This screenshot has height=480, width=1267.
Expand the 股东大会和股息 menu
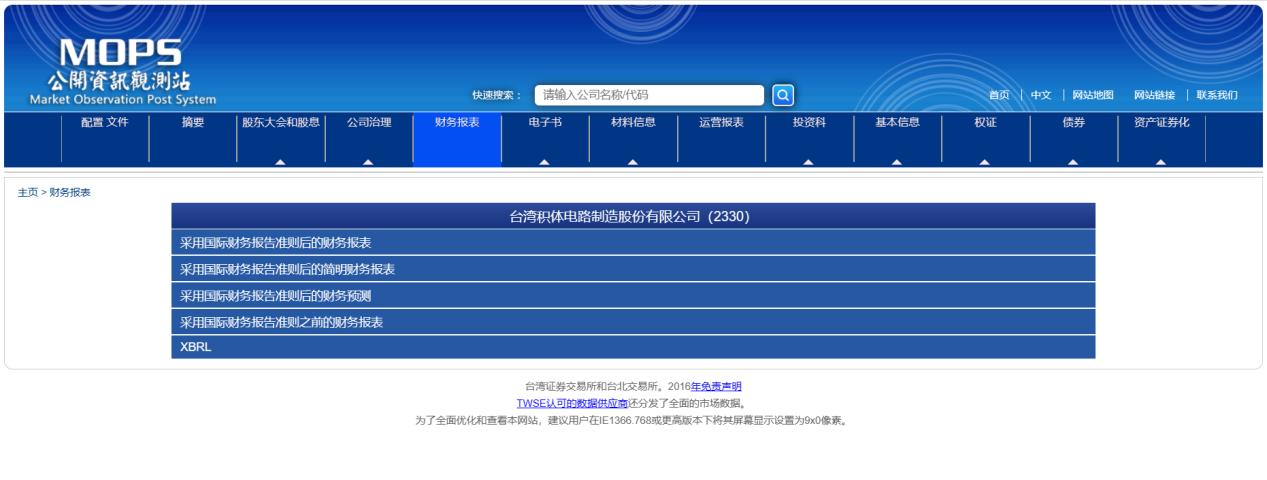(281, 123)
